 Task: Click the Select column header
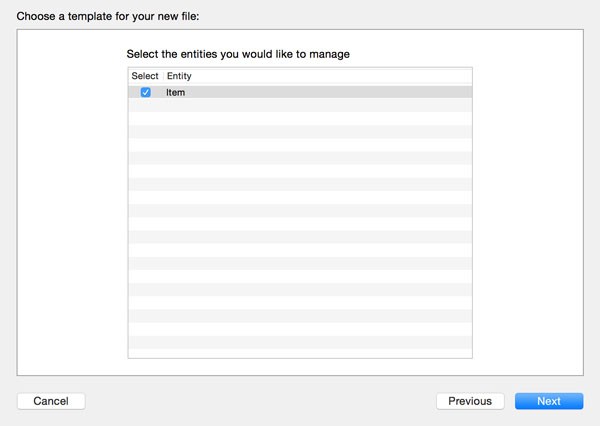tap(145, 76)
